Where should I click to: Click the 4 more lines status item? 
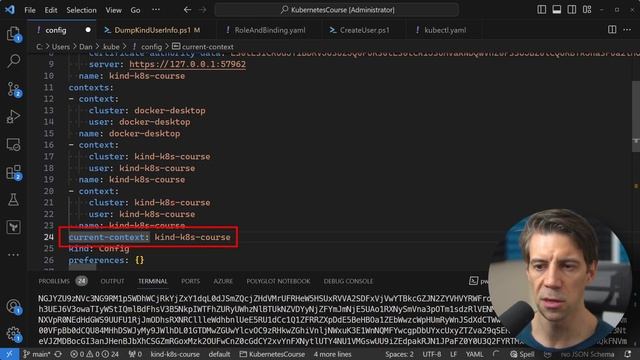[x=332, y=354]
